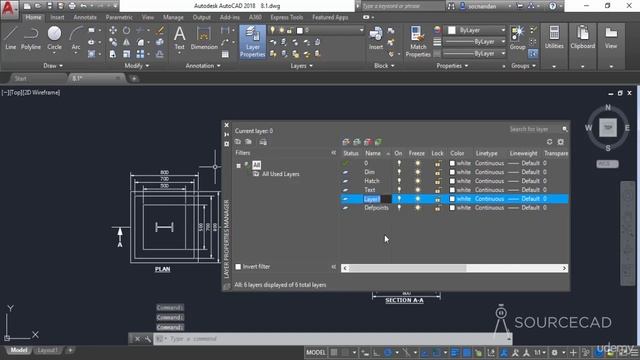Check the Invert filter checkbox
This screenshot has width=640, height=360.
(238, 267)
